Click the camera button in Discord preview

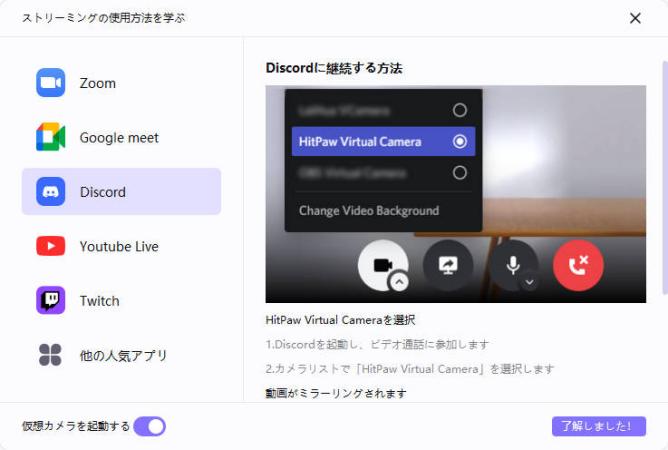point(383,265)
